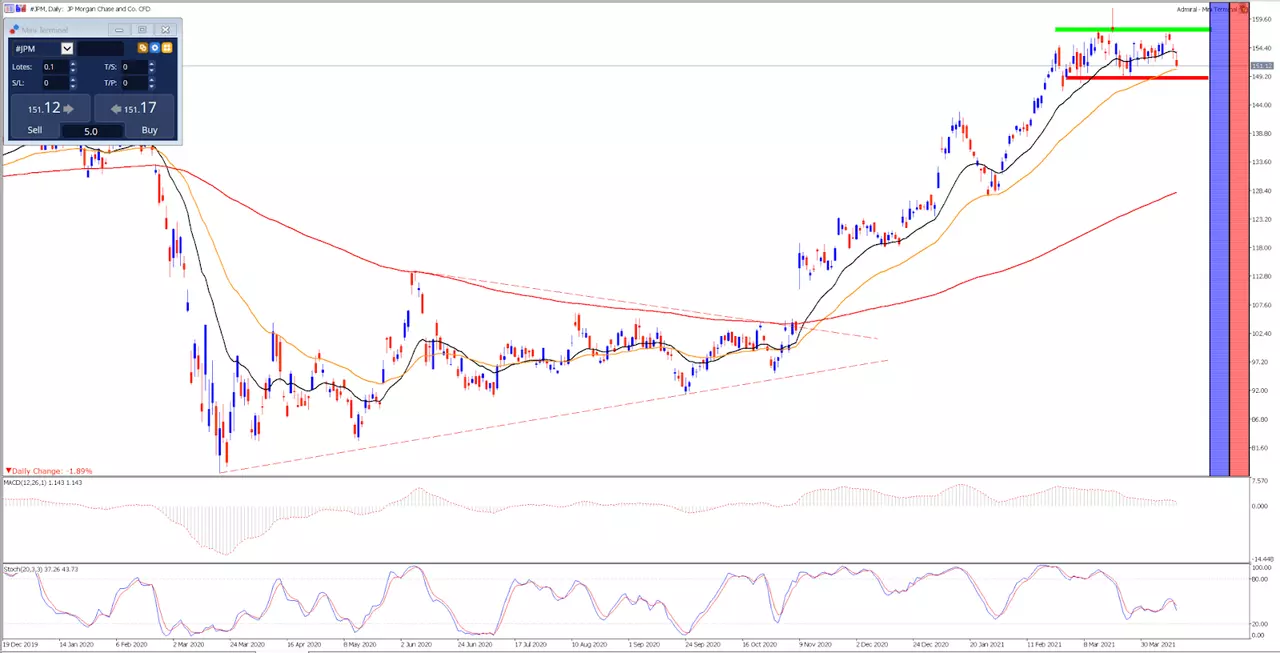This screenshot has width=1280, height=653.
Task: Increase the T/S value with up arrow
Action: click(x=151, y=63)
